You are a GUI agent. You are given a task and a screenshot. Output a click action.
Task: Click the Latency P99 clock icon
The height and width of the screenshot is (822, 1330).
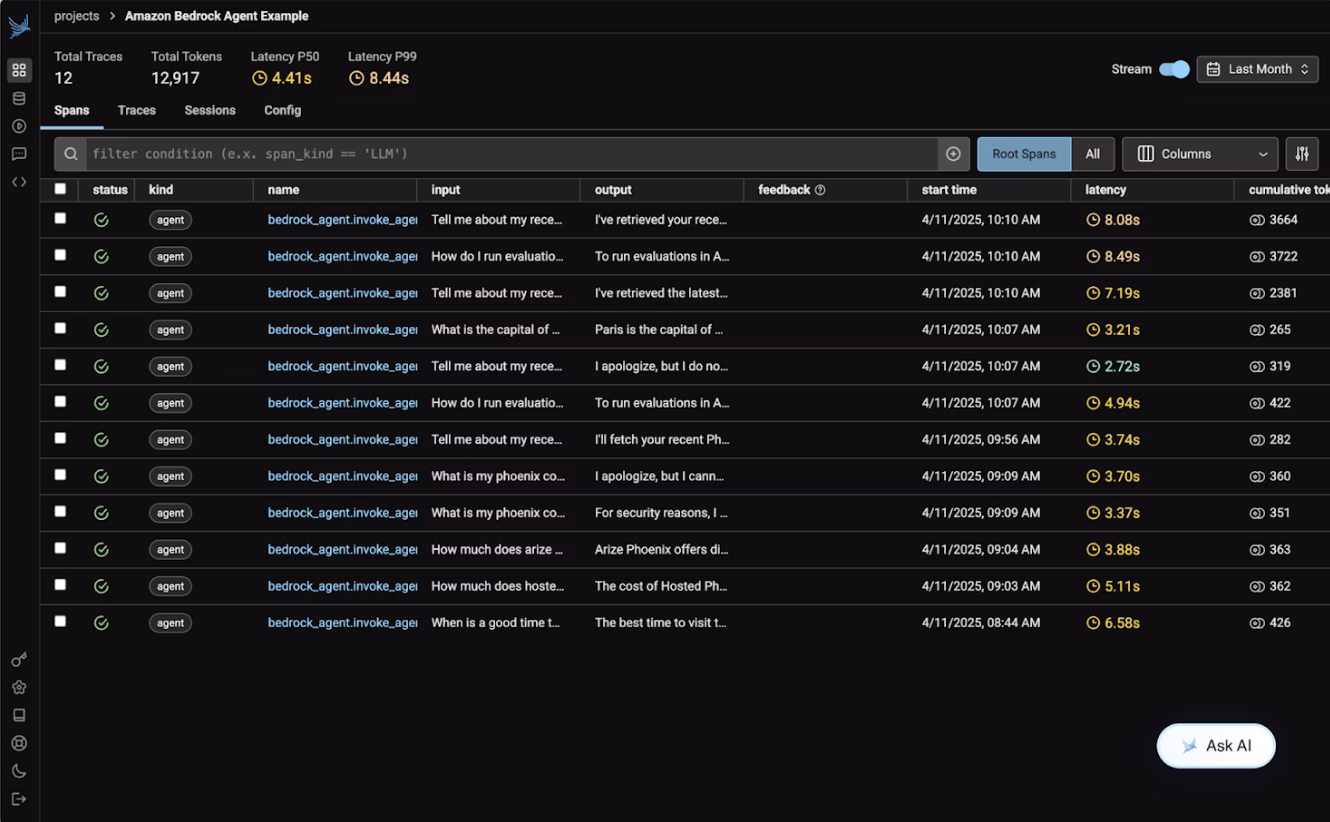[x=356, y=78]
